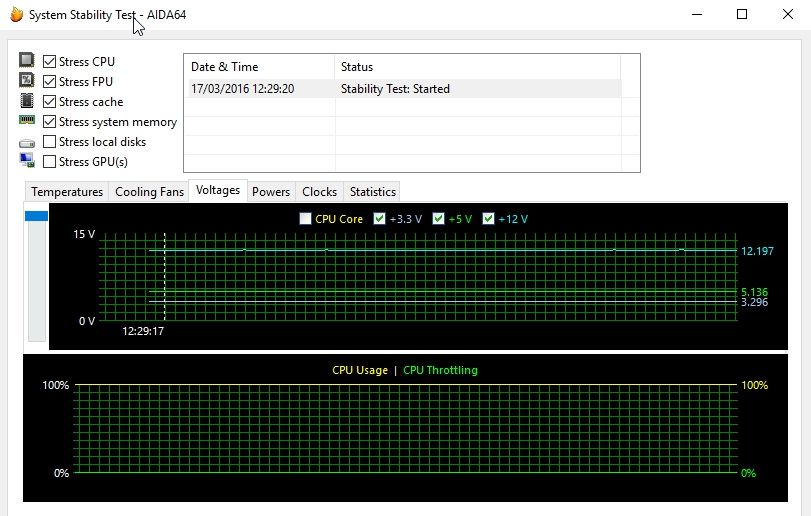The height and width of the screenshot is (516, 811).
Task: Uncheck the Stress system memory checkbox
Action: (49, 122)
